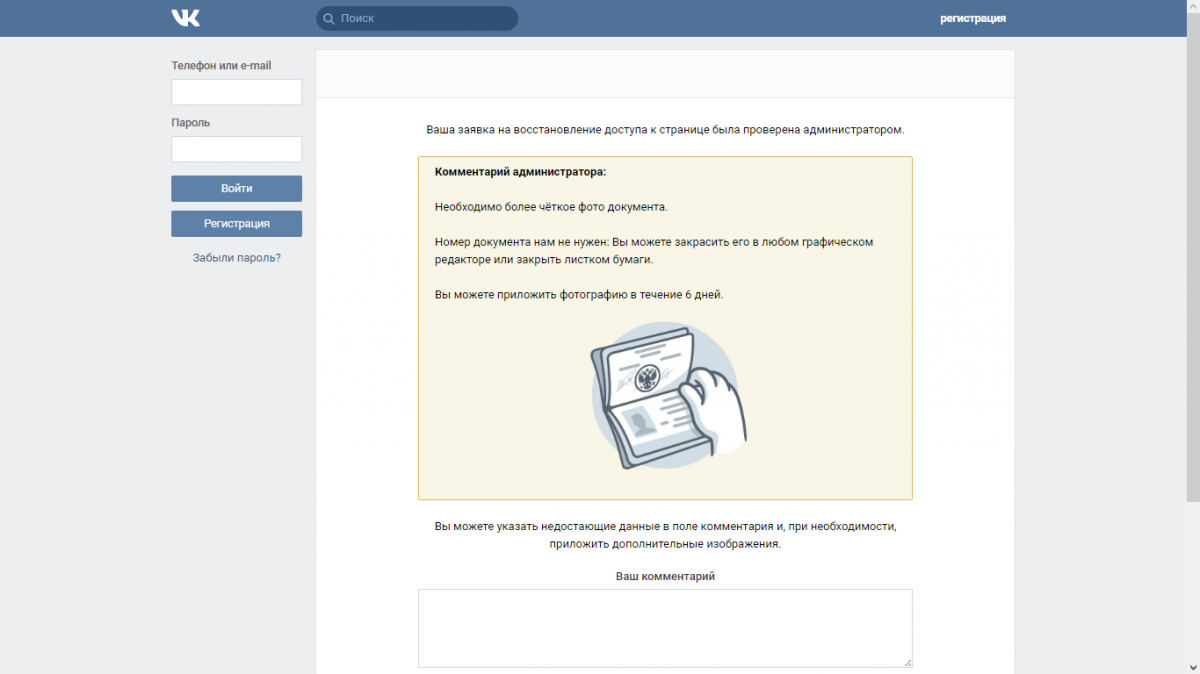
Task: Click text 'Вы можете приложить фотографию в течение 6 дней.'
Action: (x=579, y=295)
